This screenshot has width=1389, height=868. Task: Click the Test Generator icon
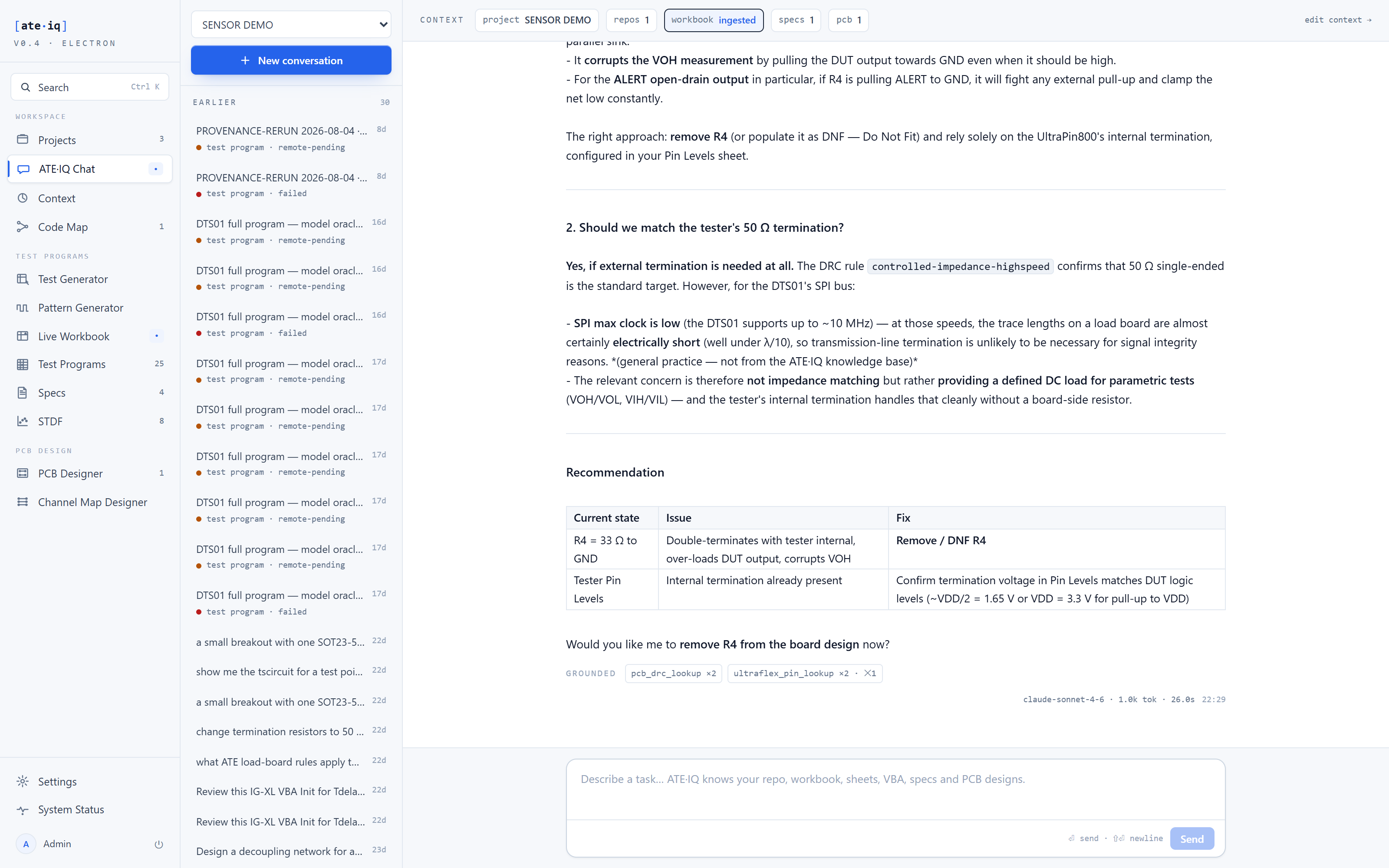pyautogui.click(x=23, y=279)
